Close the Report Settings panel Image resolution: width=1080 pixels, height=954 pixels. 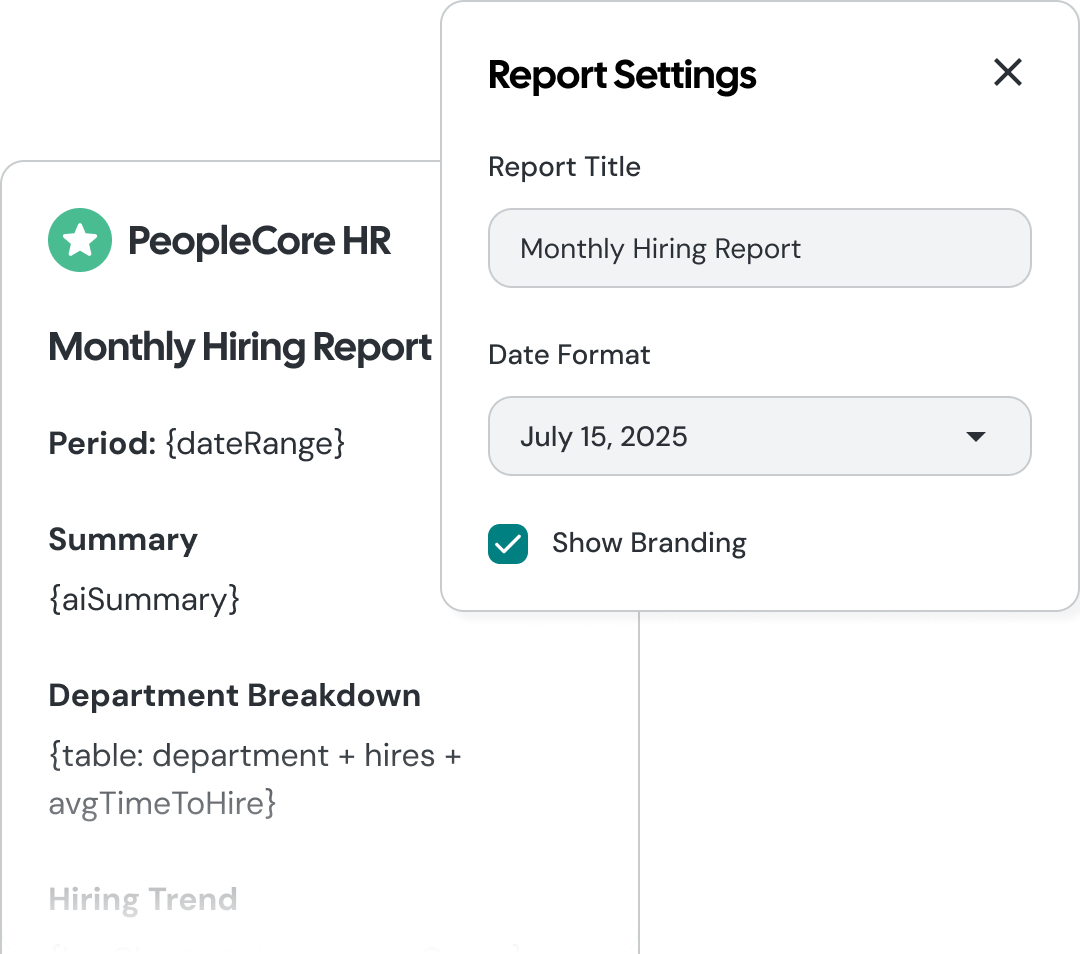coord(1008,72)
